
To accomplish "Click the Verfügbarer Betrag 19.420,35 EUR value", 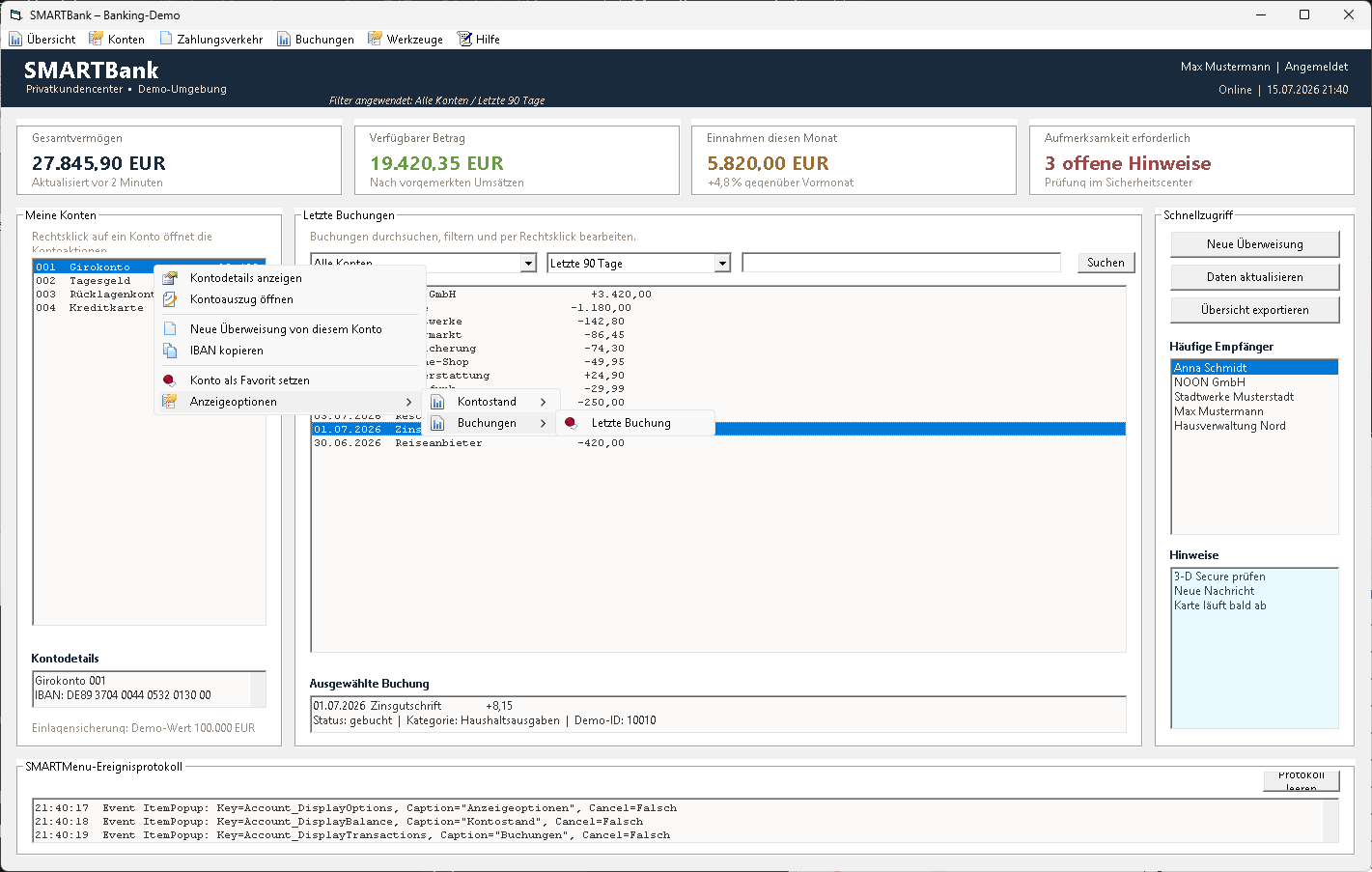I will pos(436,163).
